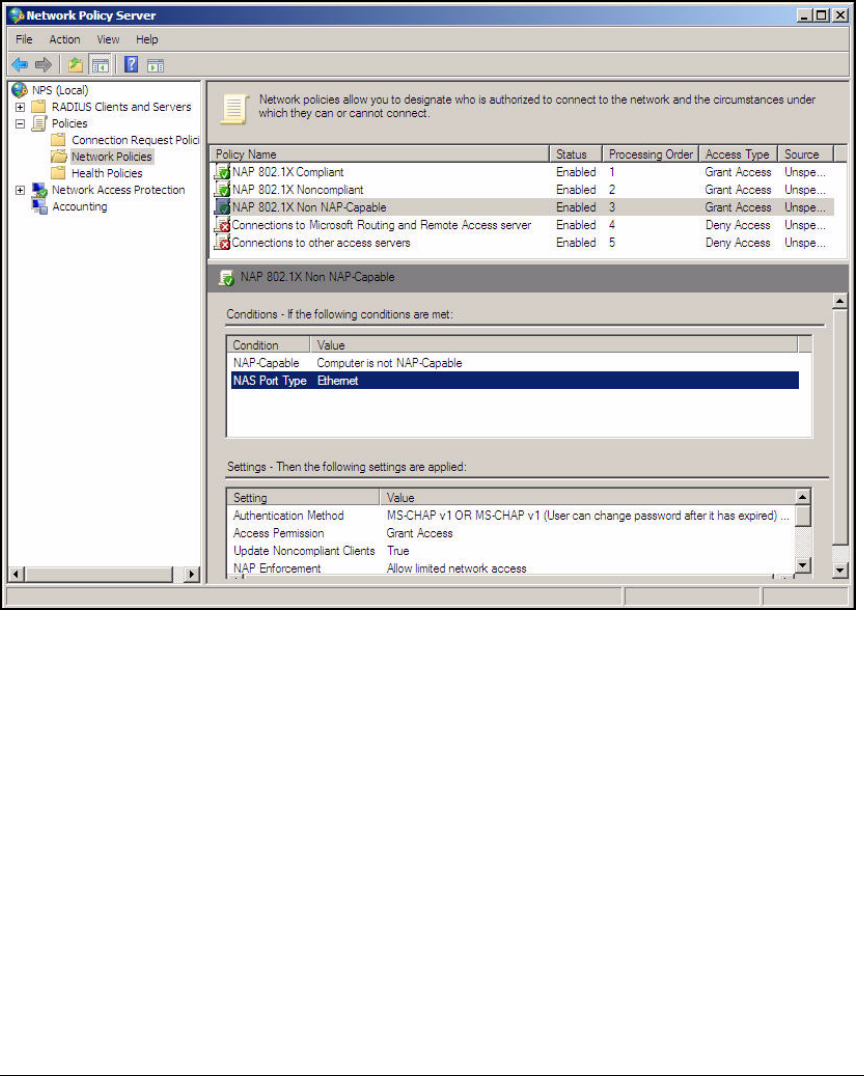Click the settings list scroll up arrow
864x1076 pixels.
(x=803, y=497)
